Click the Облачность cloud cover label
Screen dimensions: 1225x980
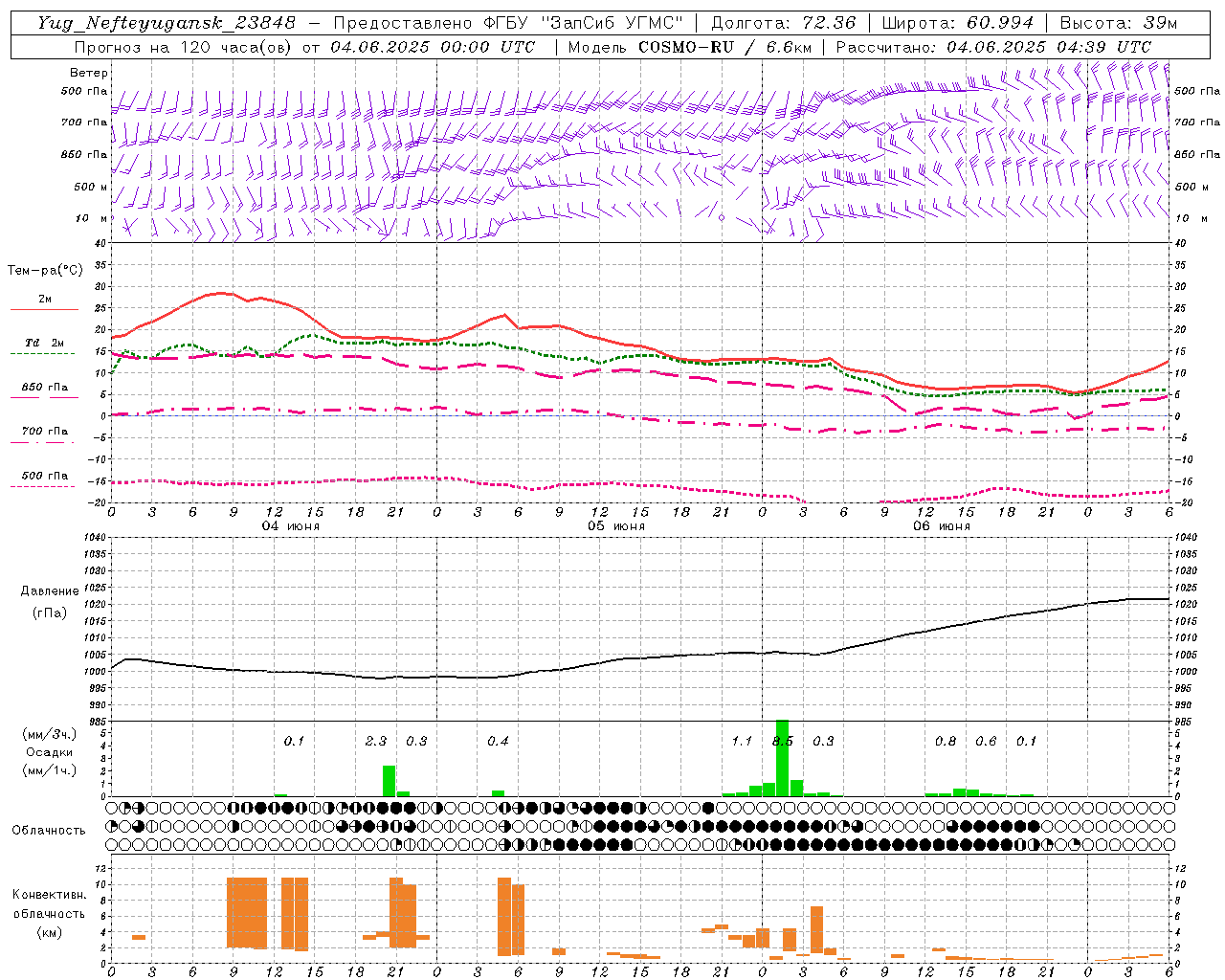coord(49,831)
